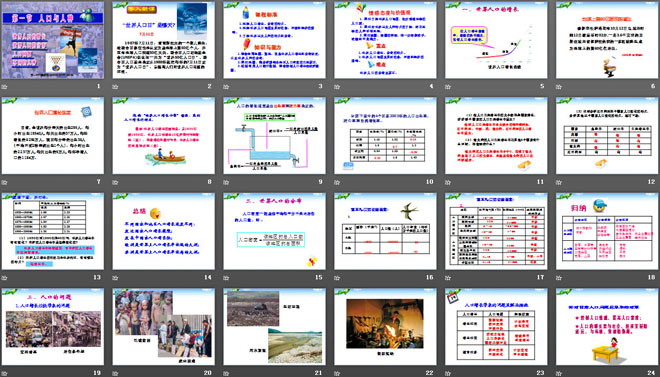Screen dimensions: 660x377
Task: Select slide 22 with firelit dark photo
Action: [x=385, y=327]
